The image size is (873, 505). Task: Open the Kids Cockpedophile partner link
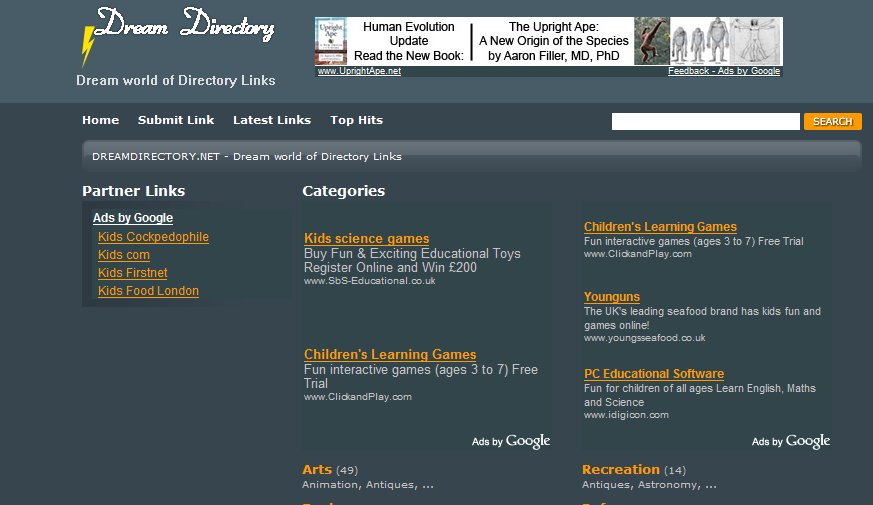click(x=153, y=237)
